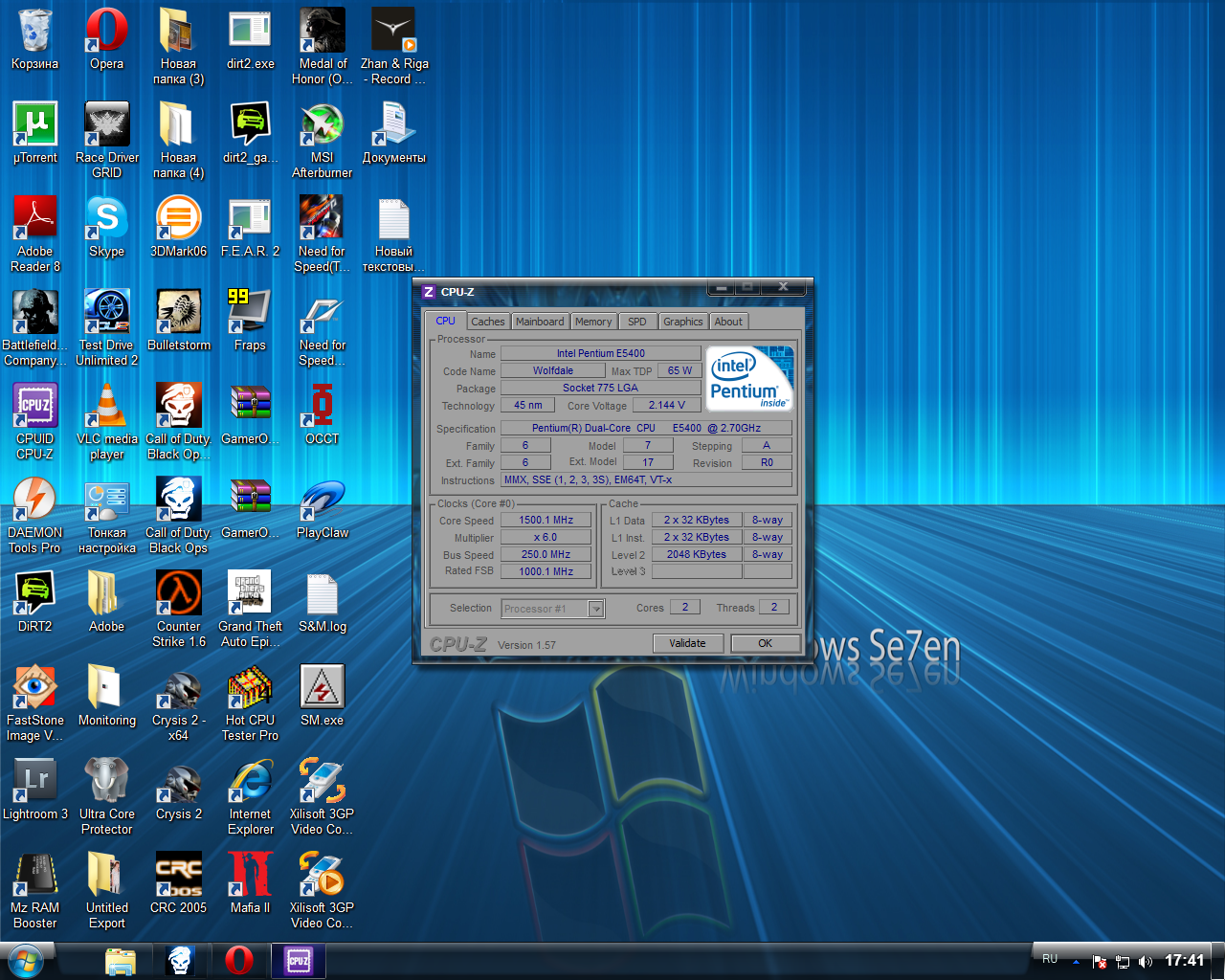1225x980 pixels.
Task: Open the Windows Start orb
Action: point(25,960)
